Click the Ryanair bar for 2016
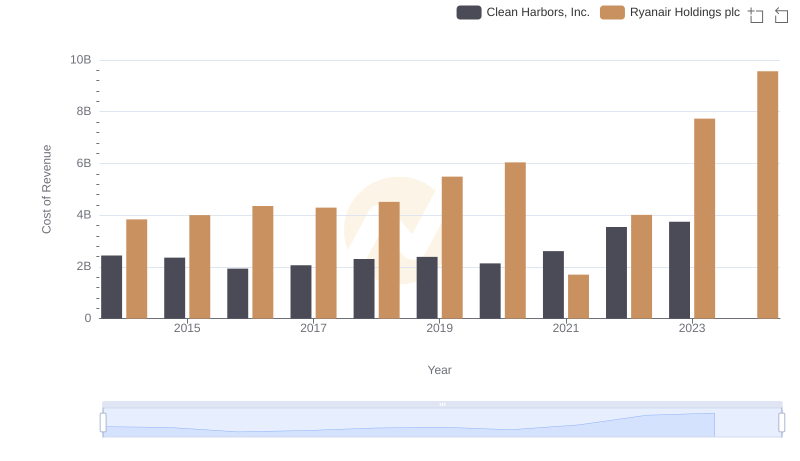The width and height of the screenshot is (800, 461). (x=263, y=262)
